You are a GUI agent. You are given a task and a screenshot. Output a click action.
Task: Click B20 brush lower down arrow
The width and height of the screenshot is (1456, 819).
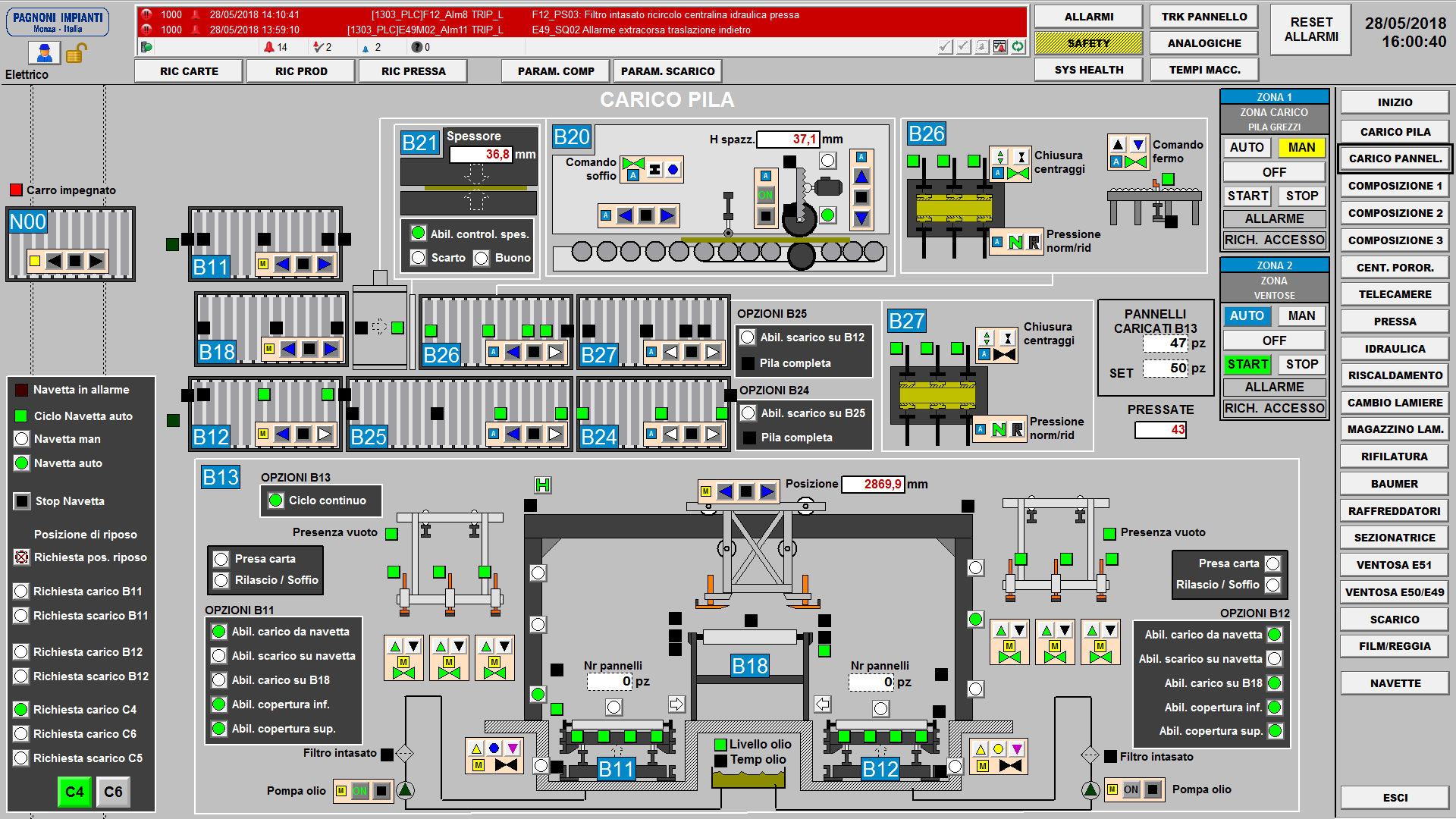pos(861,218)
